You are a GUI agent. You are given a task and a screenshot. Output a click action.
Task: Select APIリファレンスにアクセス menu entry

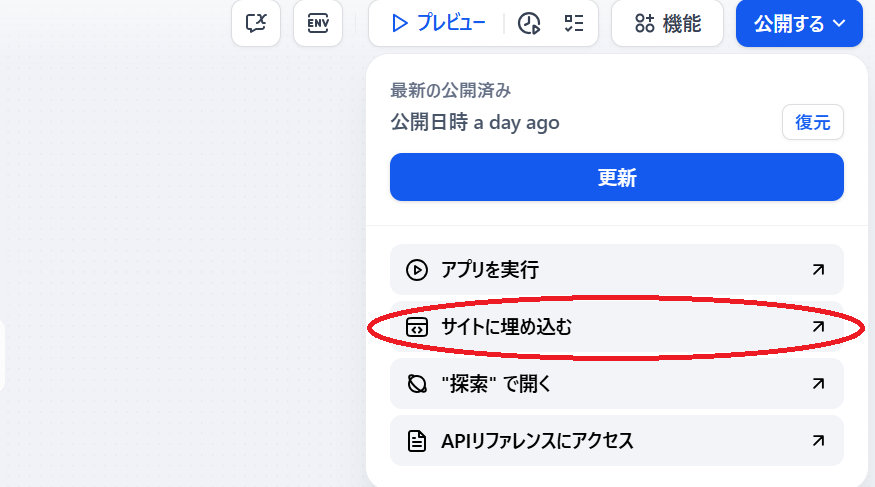pyautogui.click(x=617, y=441)
